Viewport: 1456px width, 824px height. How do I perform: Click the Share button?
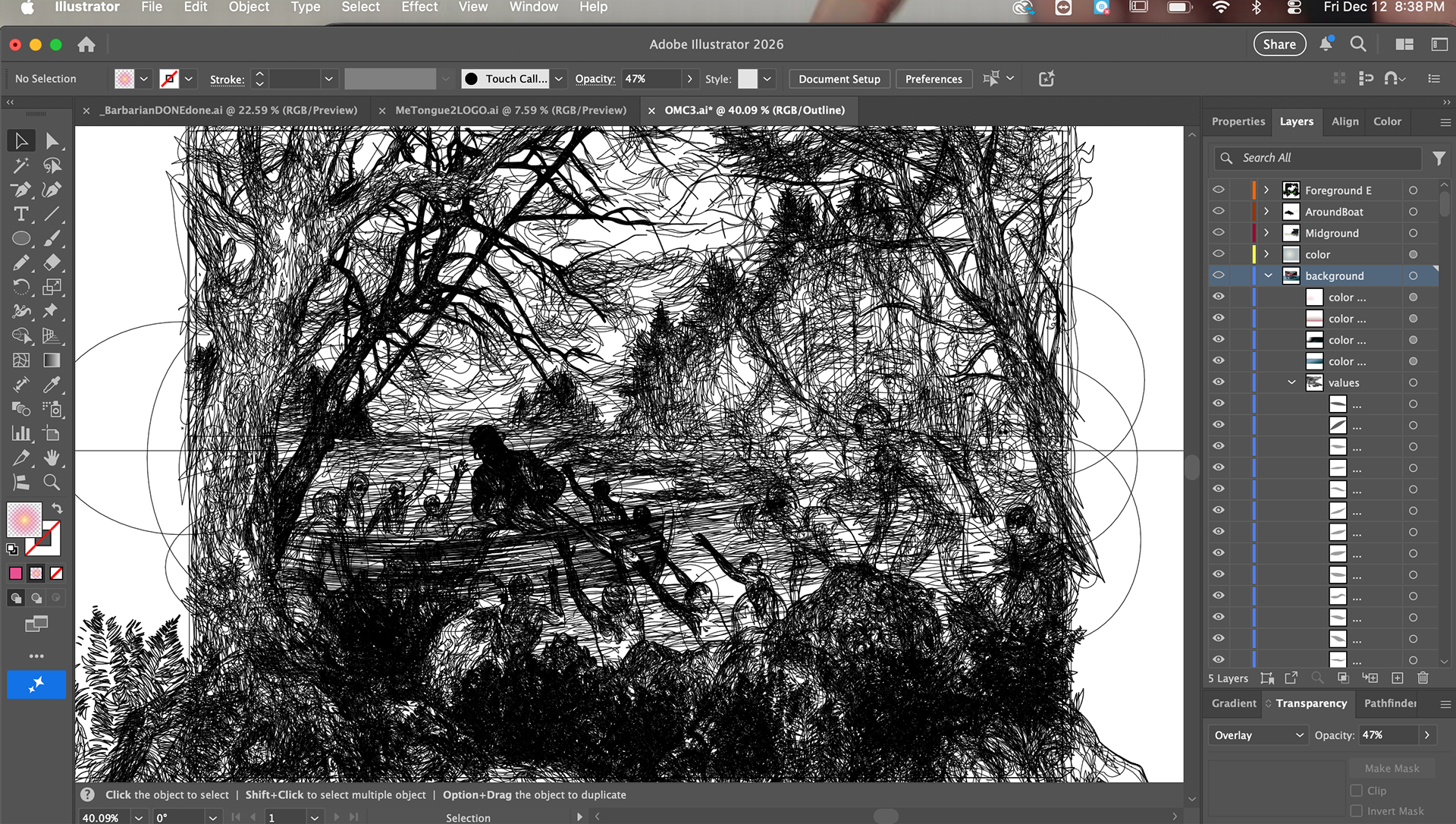(1279, 44)
